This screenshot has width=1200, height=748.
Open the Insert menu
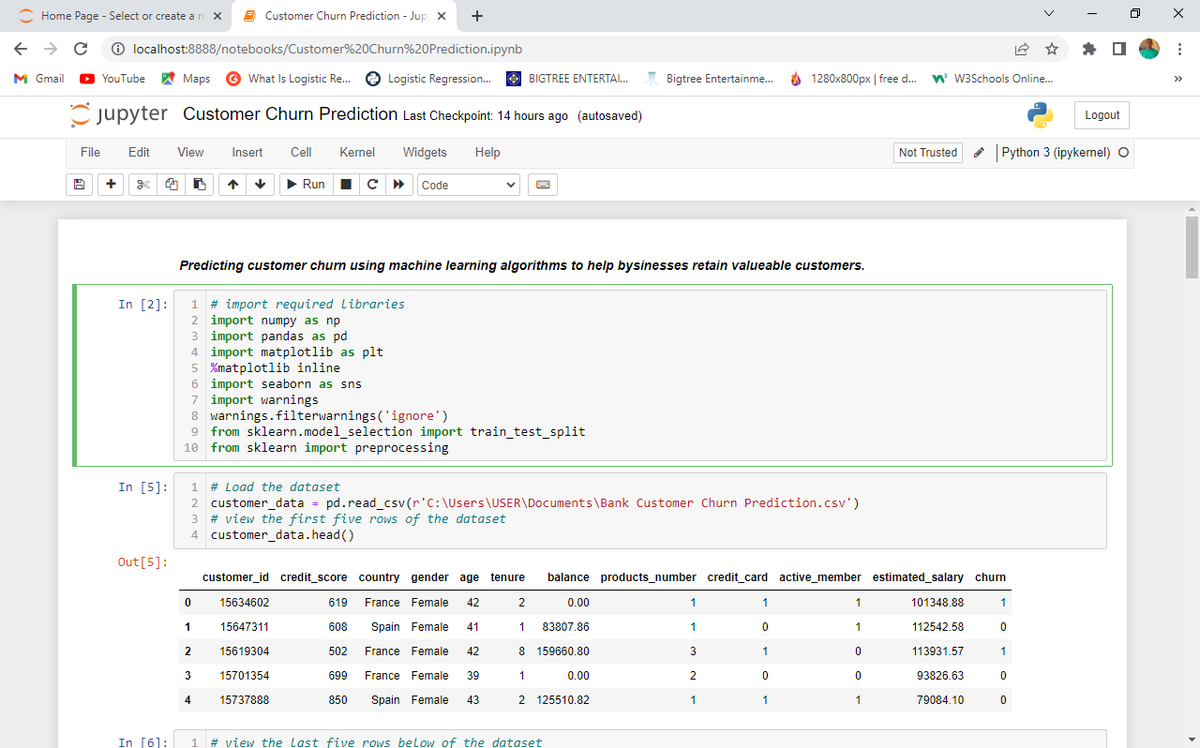(x=247, y=153)
